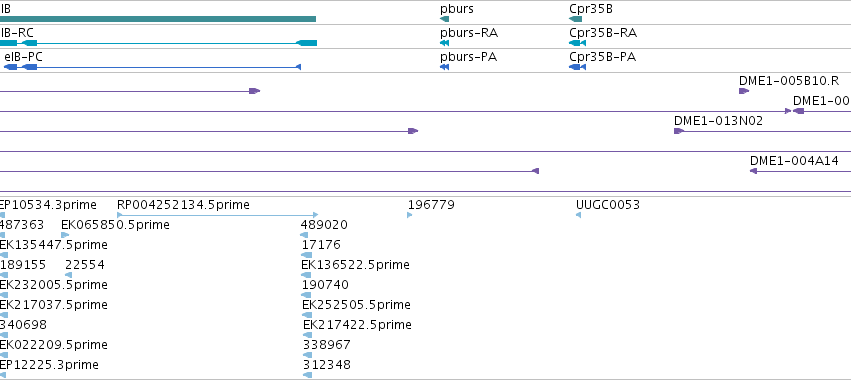Select the Cpr35B-PA protein glyph

(x=577, y=67)
